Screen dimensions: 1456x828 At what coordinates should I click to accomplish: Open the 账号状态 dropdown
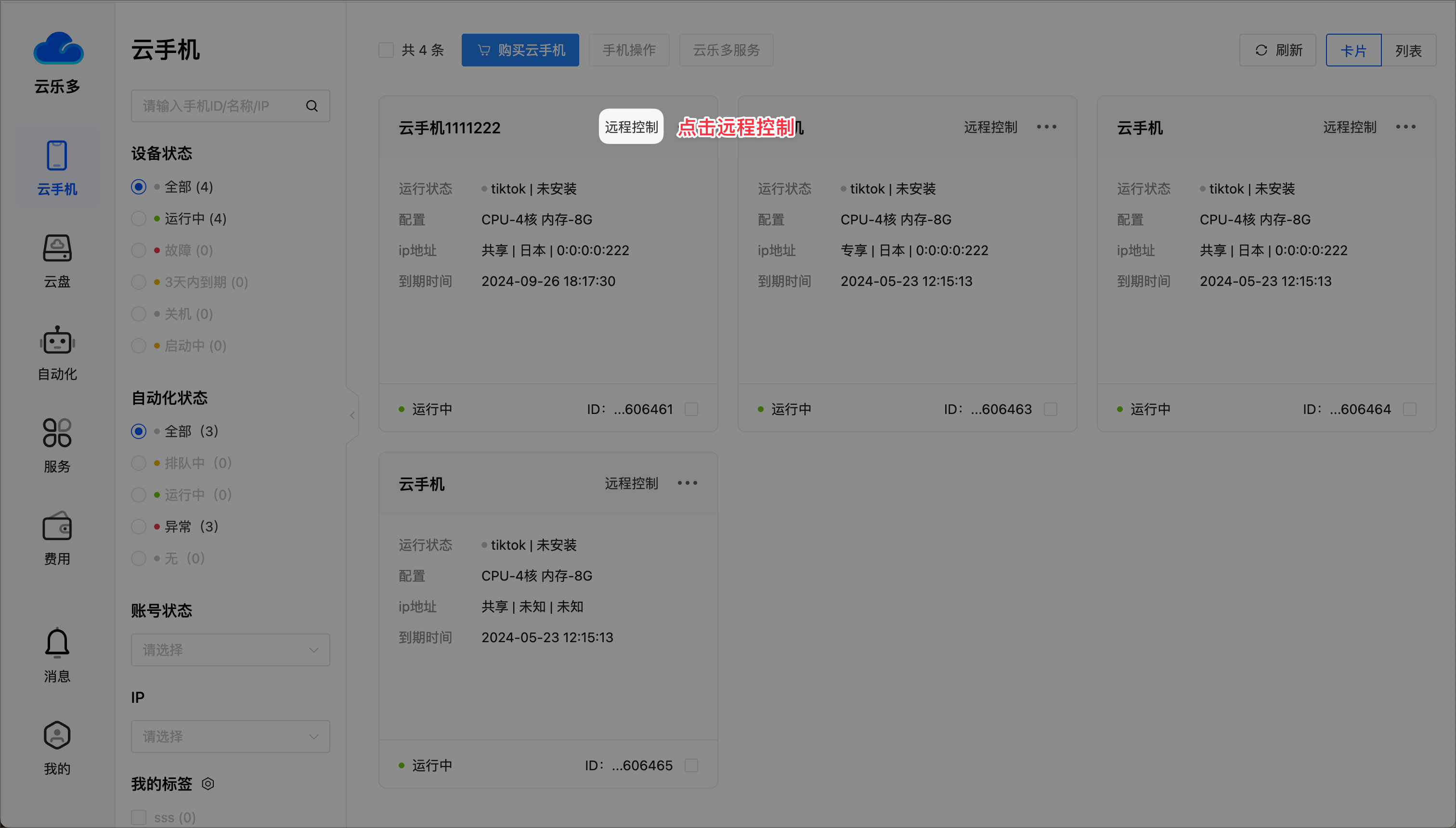(230, 649)
